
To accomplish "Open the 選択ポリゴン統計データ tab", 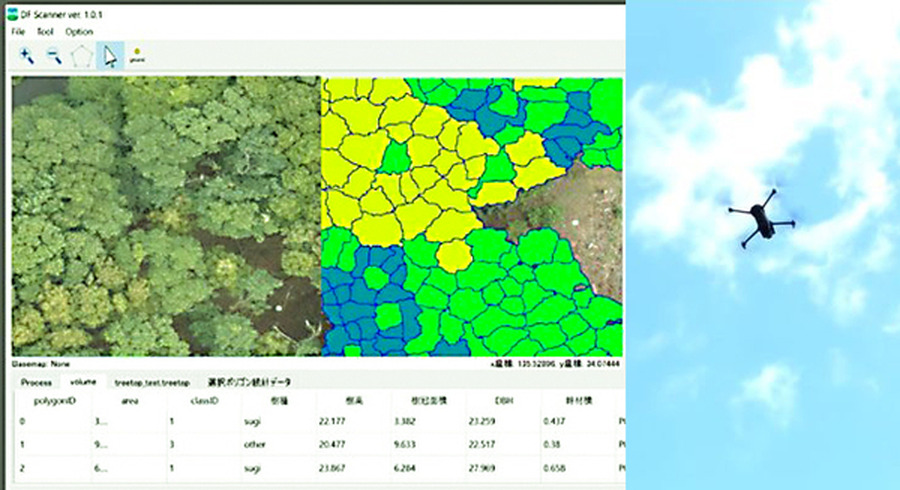I will point(250,382).
